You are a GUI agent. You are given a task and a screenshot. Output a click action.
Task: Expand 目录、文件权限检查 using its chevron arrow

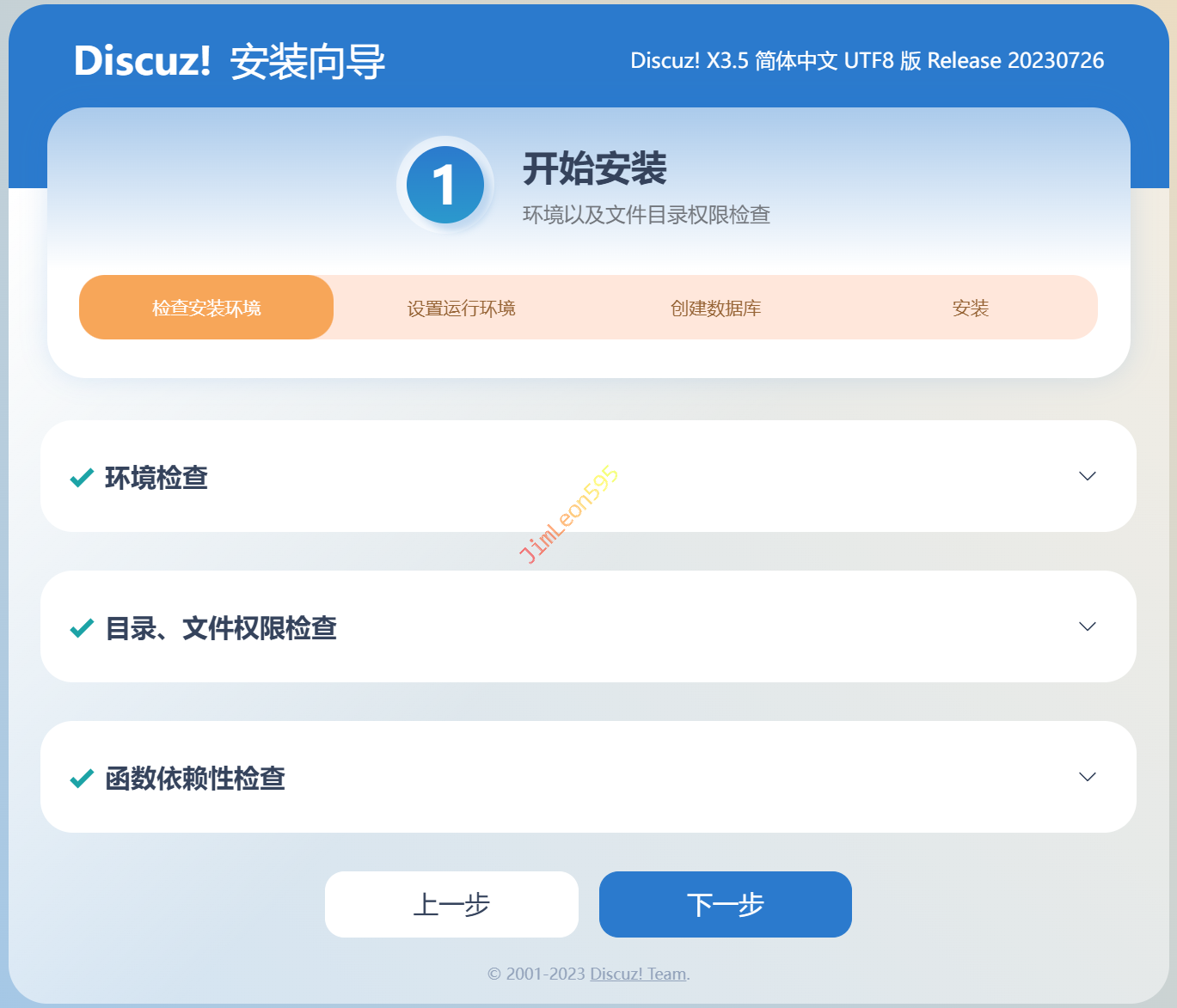coord(1087,626)
